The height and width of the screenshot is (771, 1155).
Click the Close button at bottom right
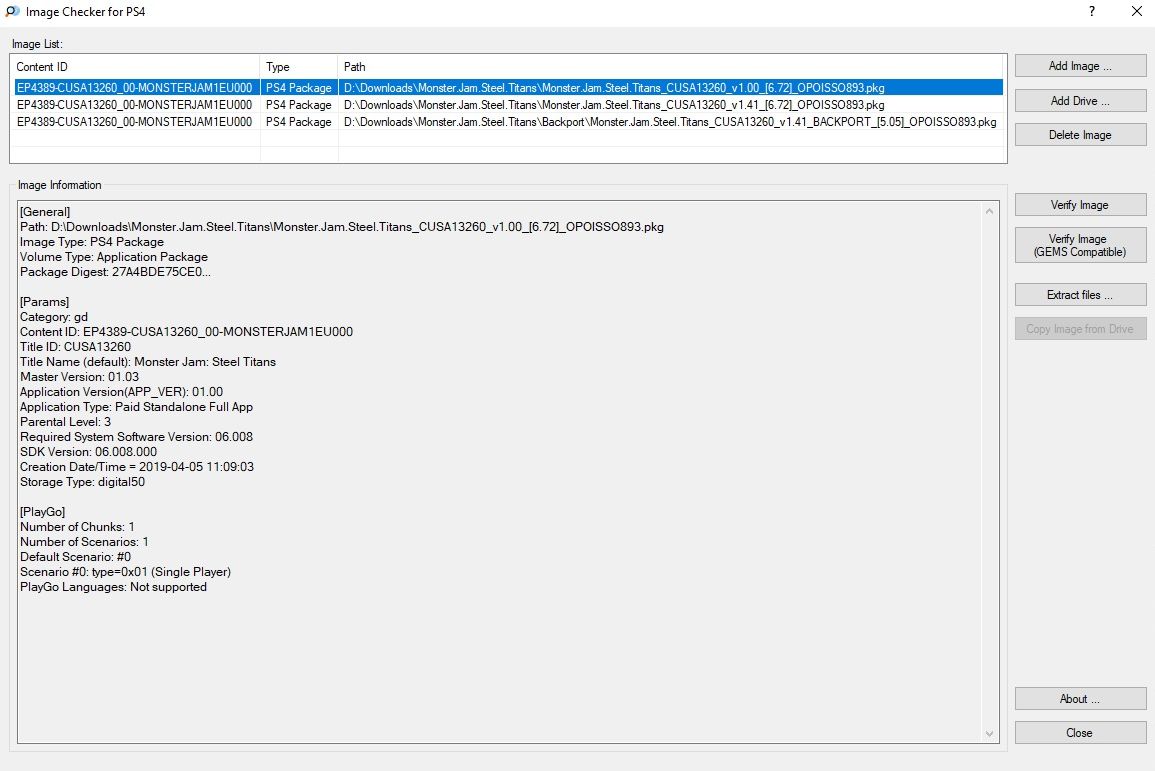[x=1080, y=733]
